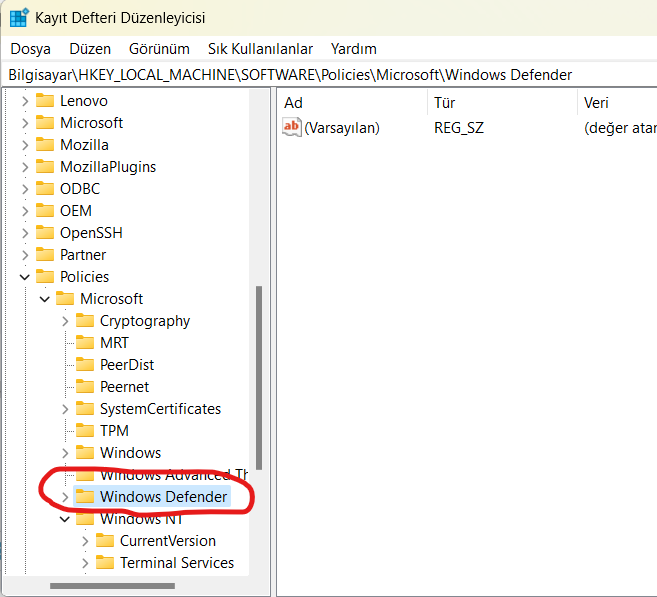This screenshot has height=597, width=657.
Task: Open the Sık Kullanılanlar menu
Action: point(260,48)
